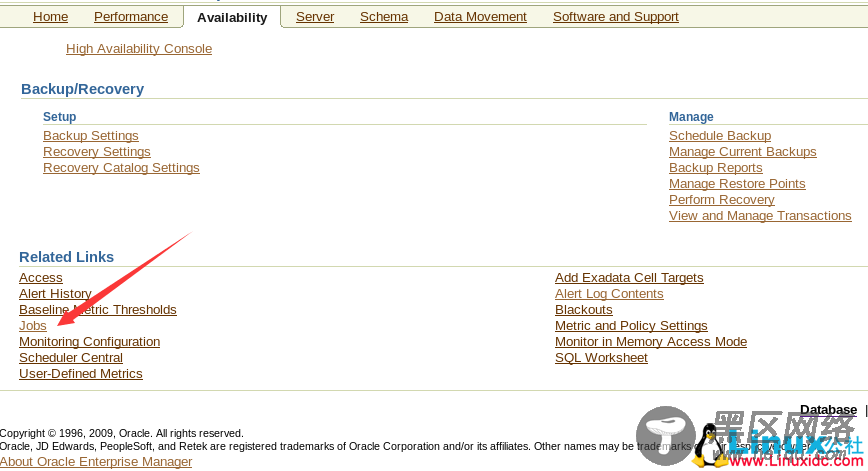Click Perform Recovery link

[721, 200]
